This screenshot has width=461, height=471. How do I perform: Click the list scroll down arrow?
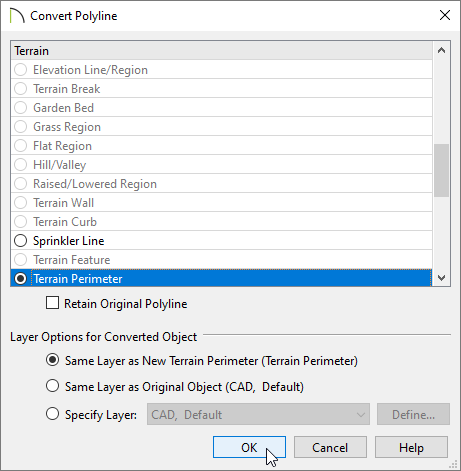[x=441, y=278]
